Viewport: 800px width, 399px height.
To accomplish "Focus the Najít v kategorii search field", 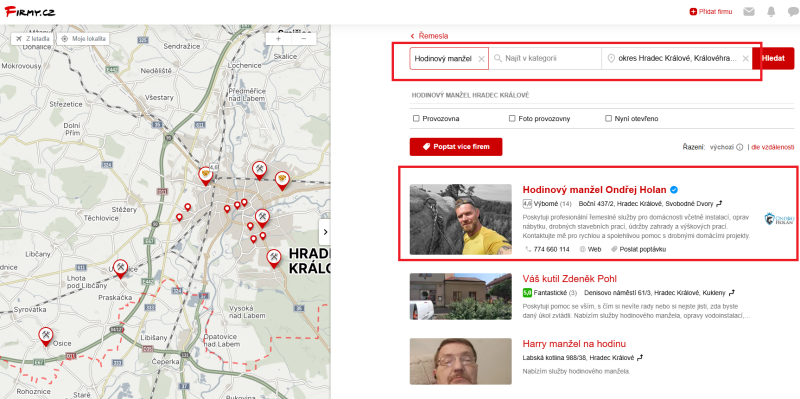I will click(x=545, y=59).
